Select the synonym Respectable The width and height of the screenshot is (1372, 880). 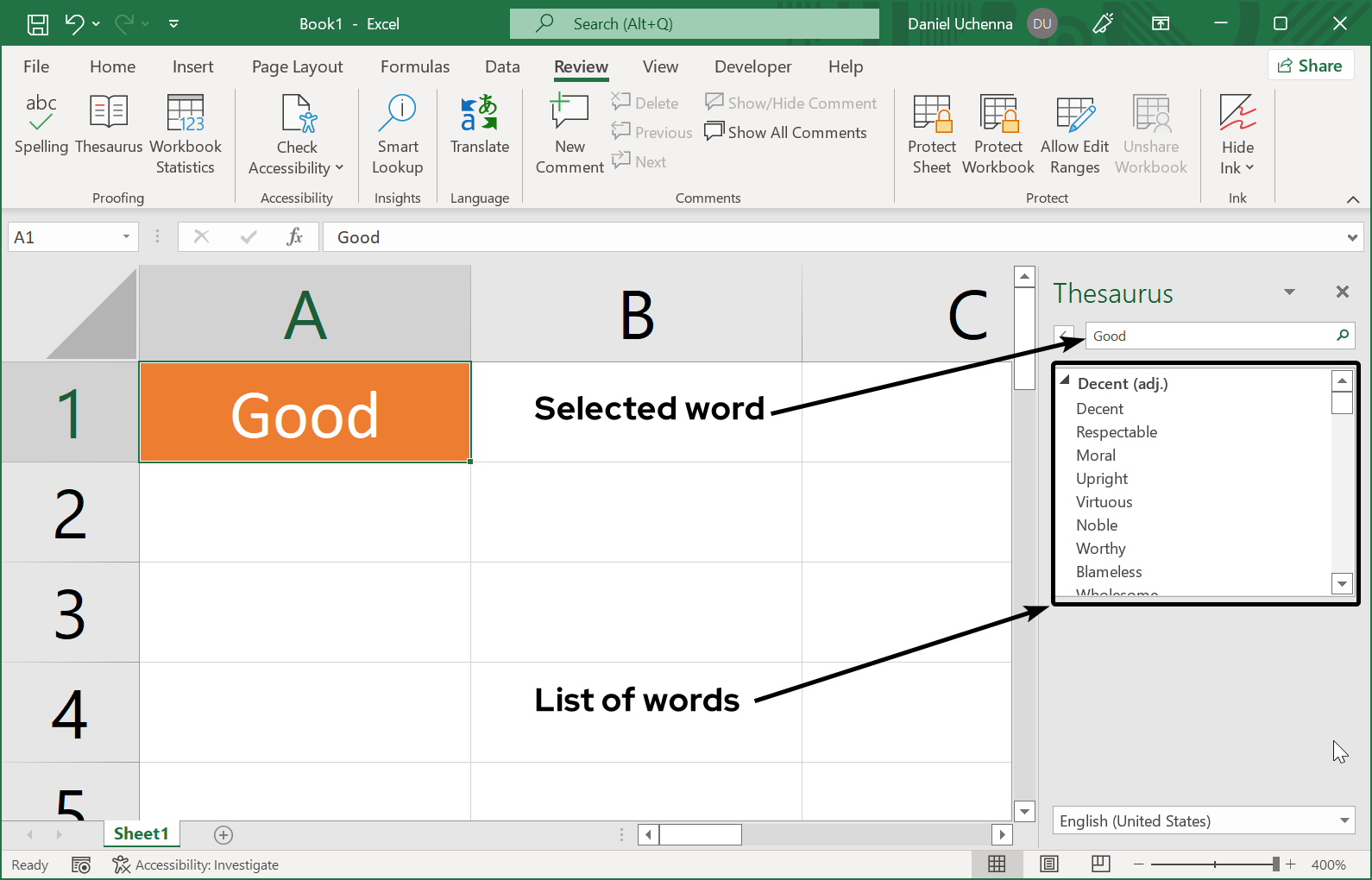coord(1116,432)
